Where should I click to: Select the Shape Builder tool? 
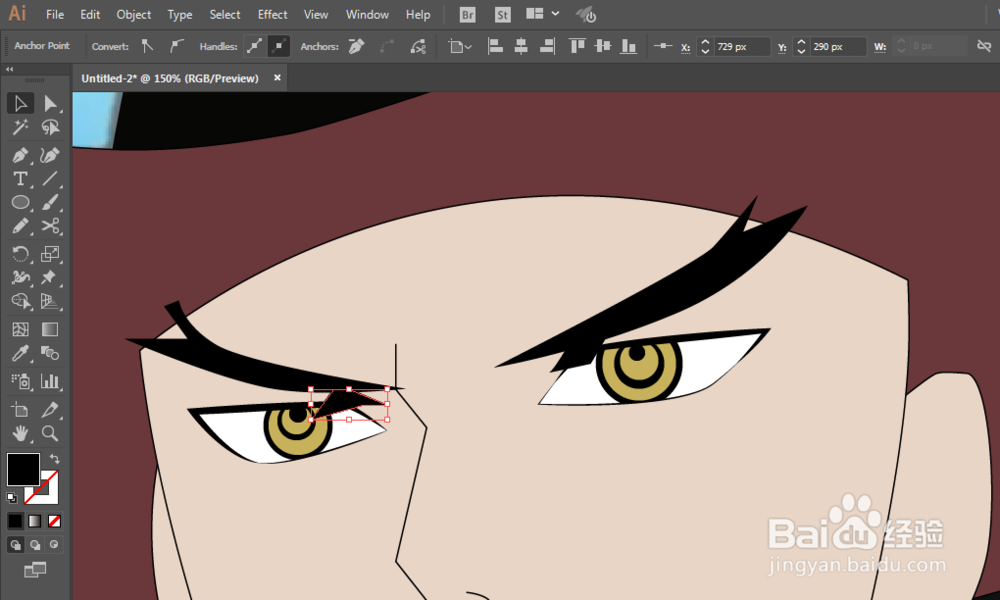pyautogui.click(x=20, y=301)
